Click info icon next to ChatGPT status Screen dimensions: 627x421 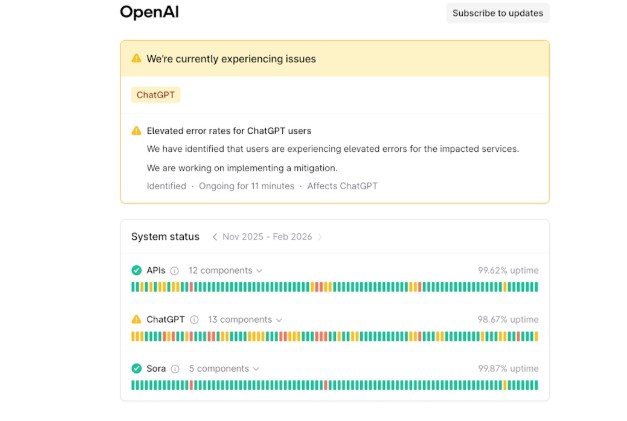(194, 319)
